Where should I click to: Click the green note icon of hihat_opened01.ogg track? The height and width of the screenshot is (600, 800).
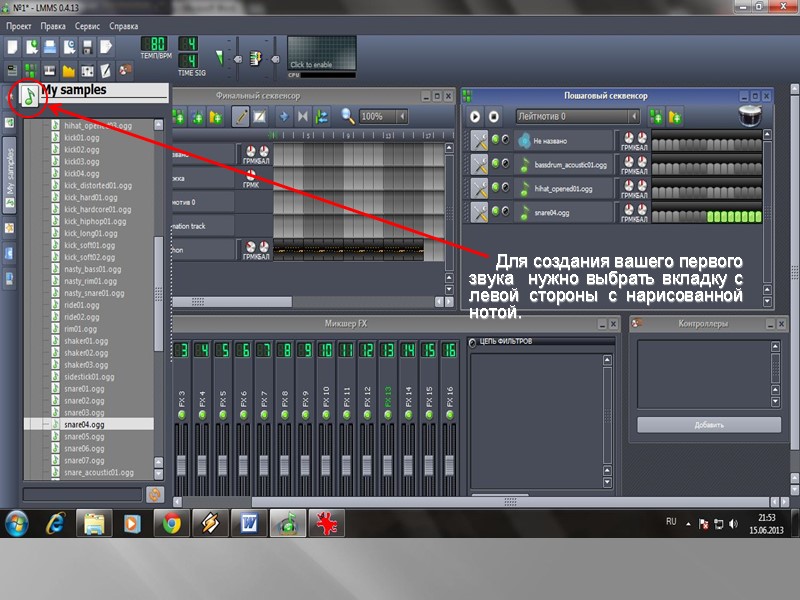tap(524, 189)
